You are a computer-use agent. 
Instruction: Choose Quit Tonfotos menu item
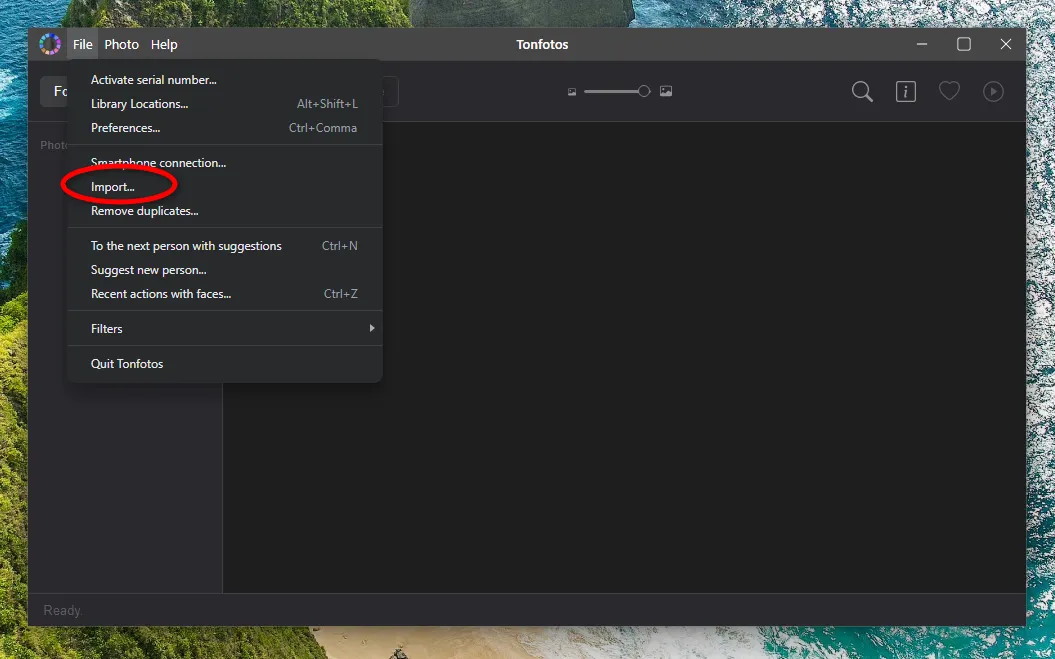tap(225, 363)
